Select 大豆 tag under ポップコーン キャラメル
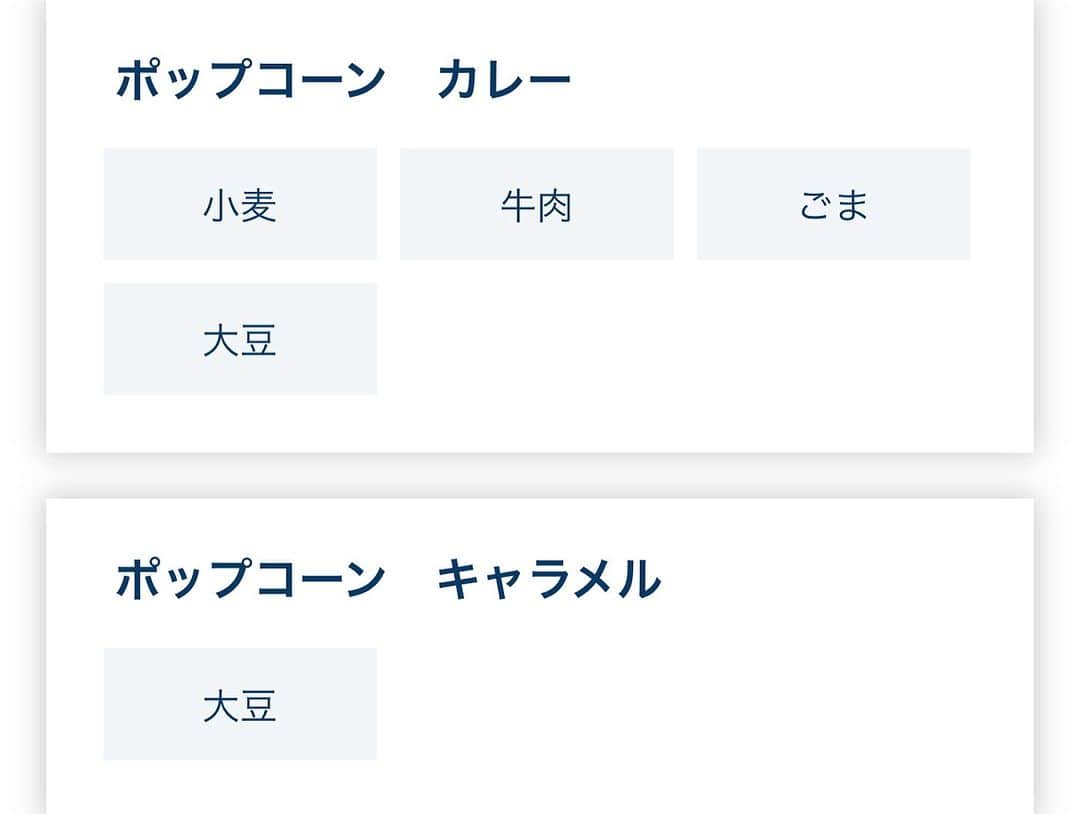The height and width of the screenshot is (814, 1080). [x=240, y=704]
